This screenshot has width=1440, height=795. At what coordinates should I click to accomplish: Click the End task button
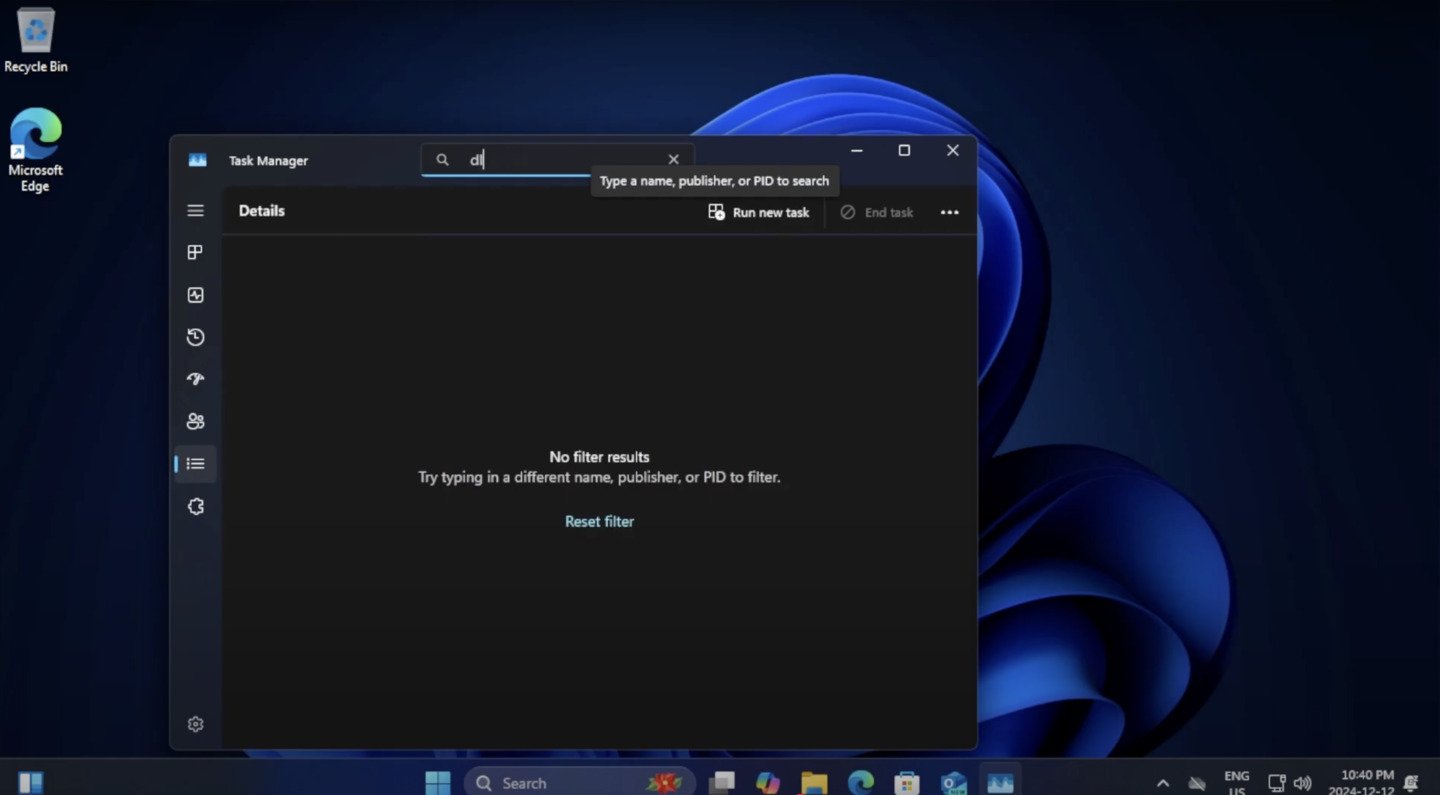pos(876,212)
